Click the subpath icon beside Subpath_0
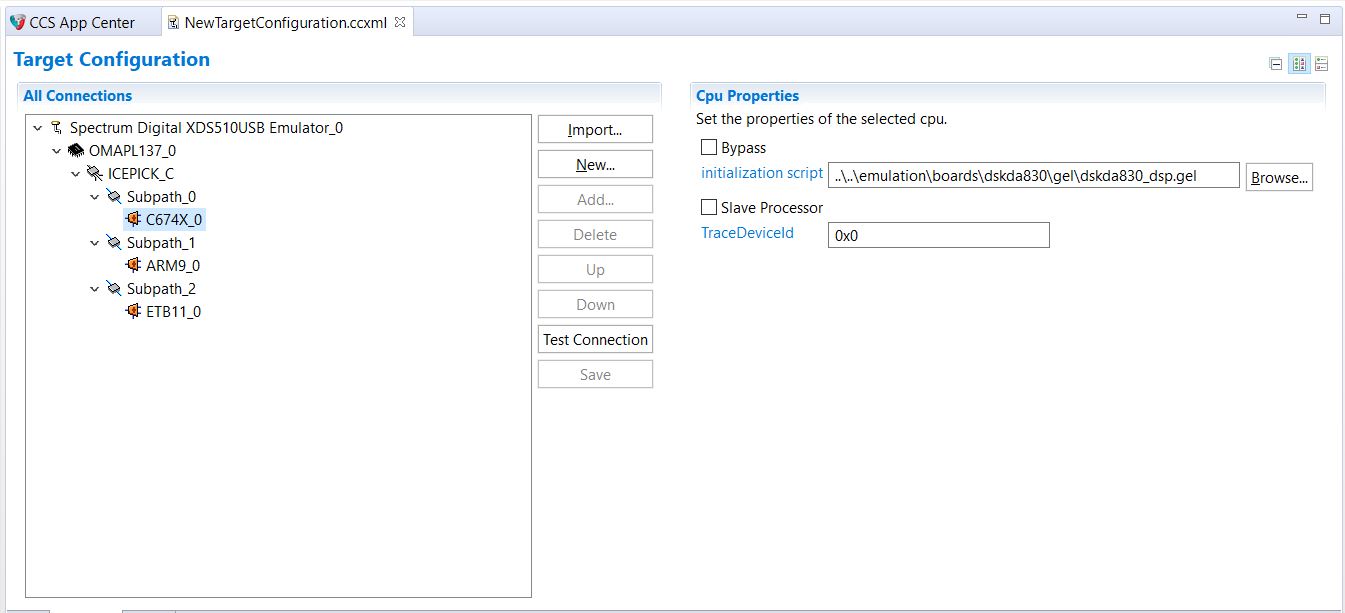Screen dimensions: 1345x613 tap(114, 197)
